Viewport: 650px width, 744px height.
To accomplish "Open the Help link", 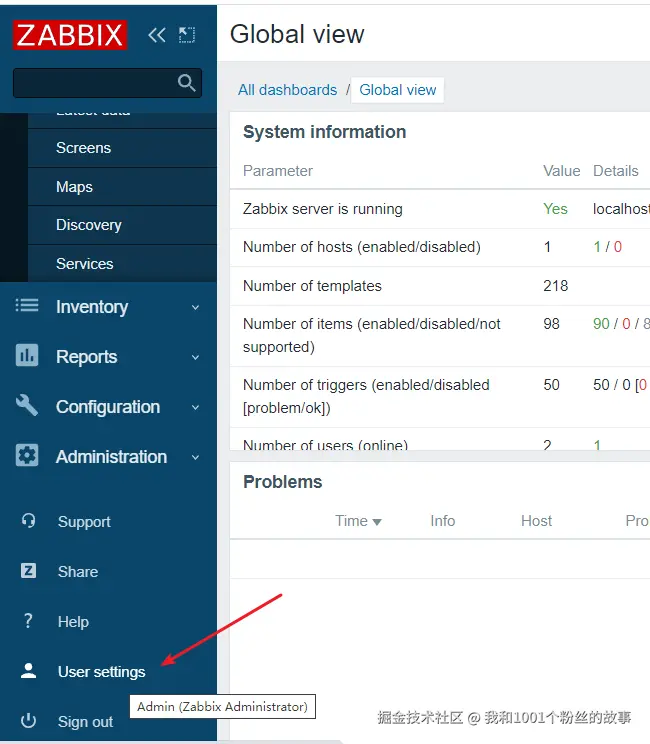I will pos(73,622).
